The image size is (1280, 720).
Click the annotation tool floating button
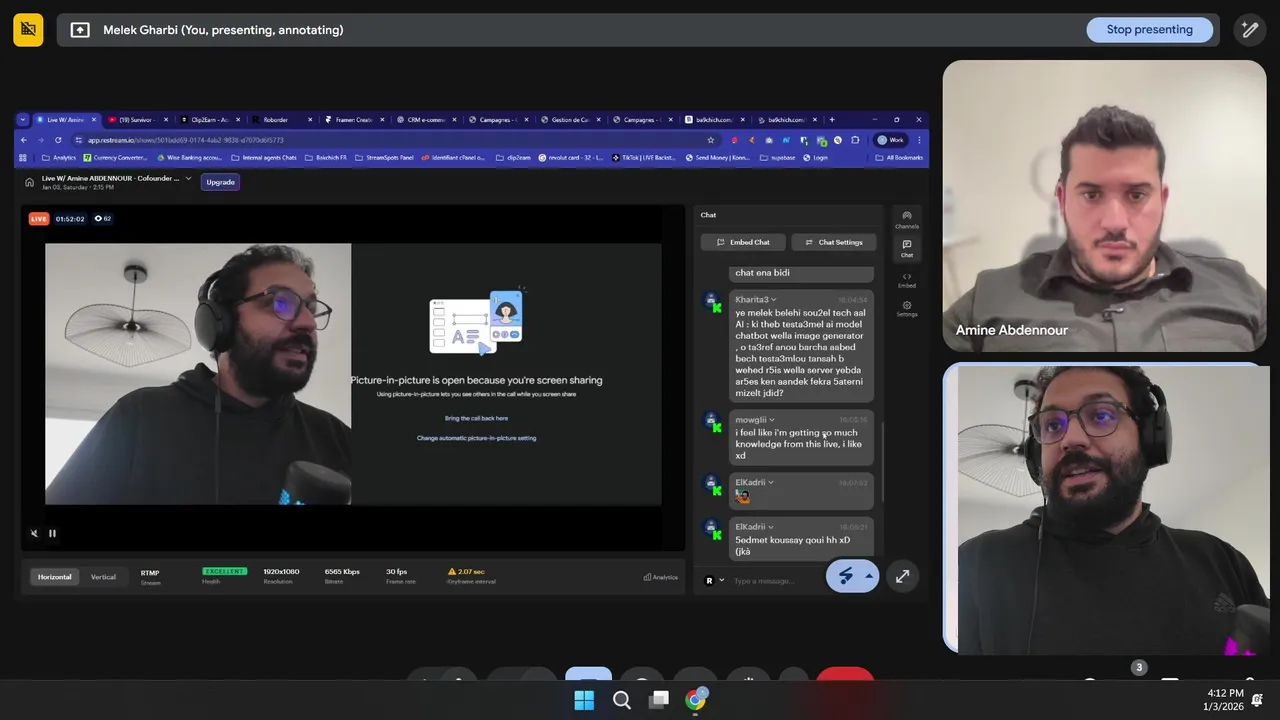tap(846, 576)
